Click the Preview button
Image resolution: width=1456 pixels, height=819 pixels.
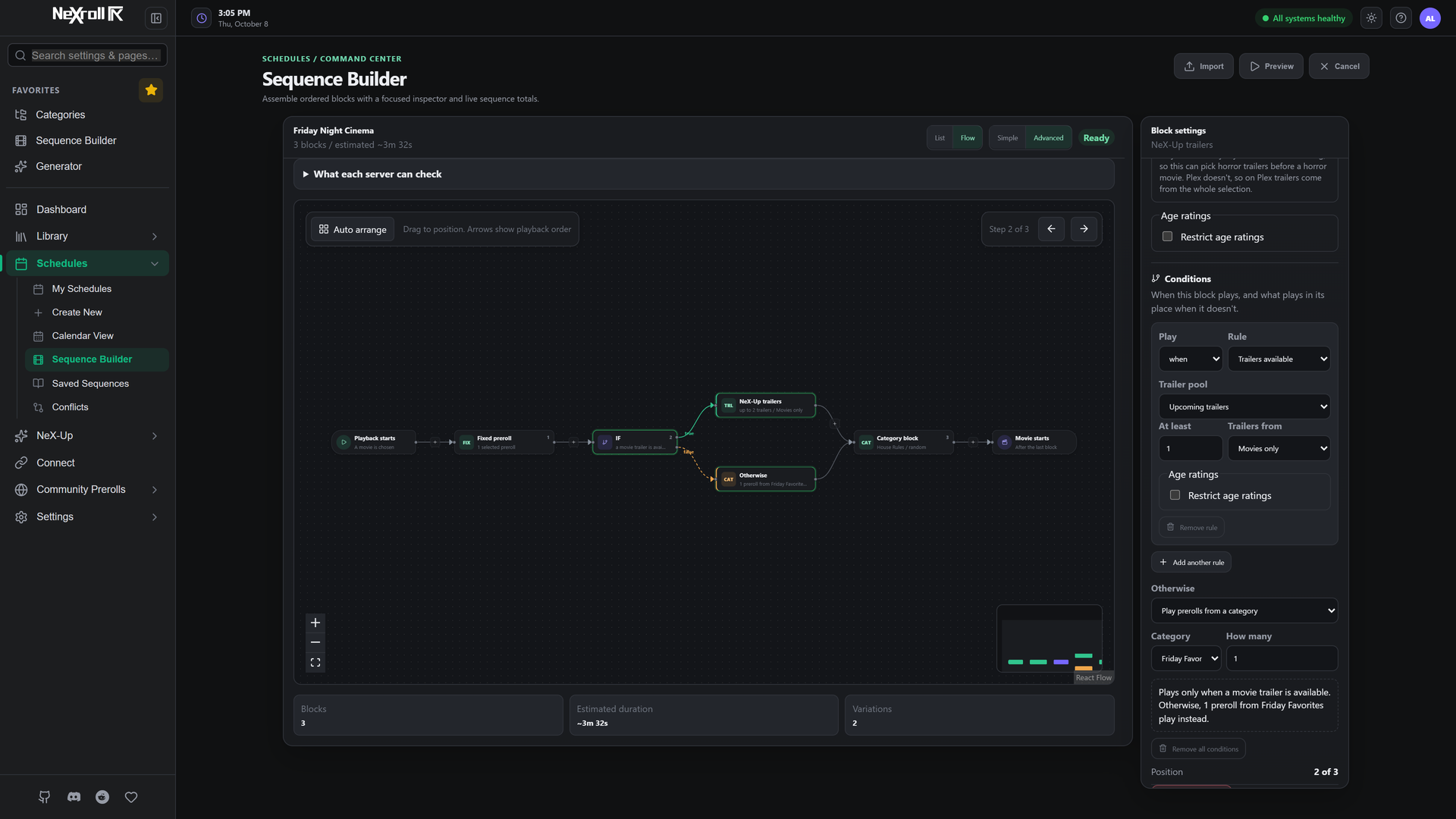click(x=1272, y=66)
